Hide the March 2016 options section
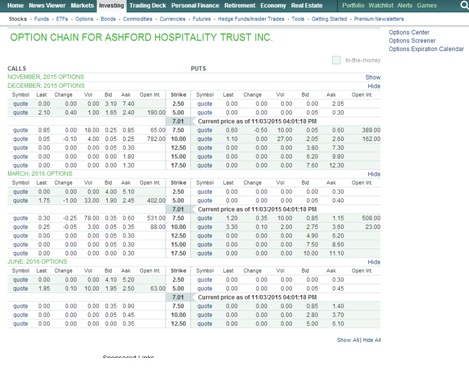Image resolution: width=469 pixels, height=372 pixels. coord(374,174)
